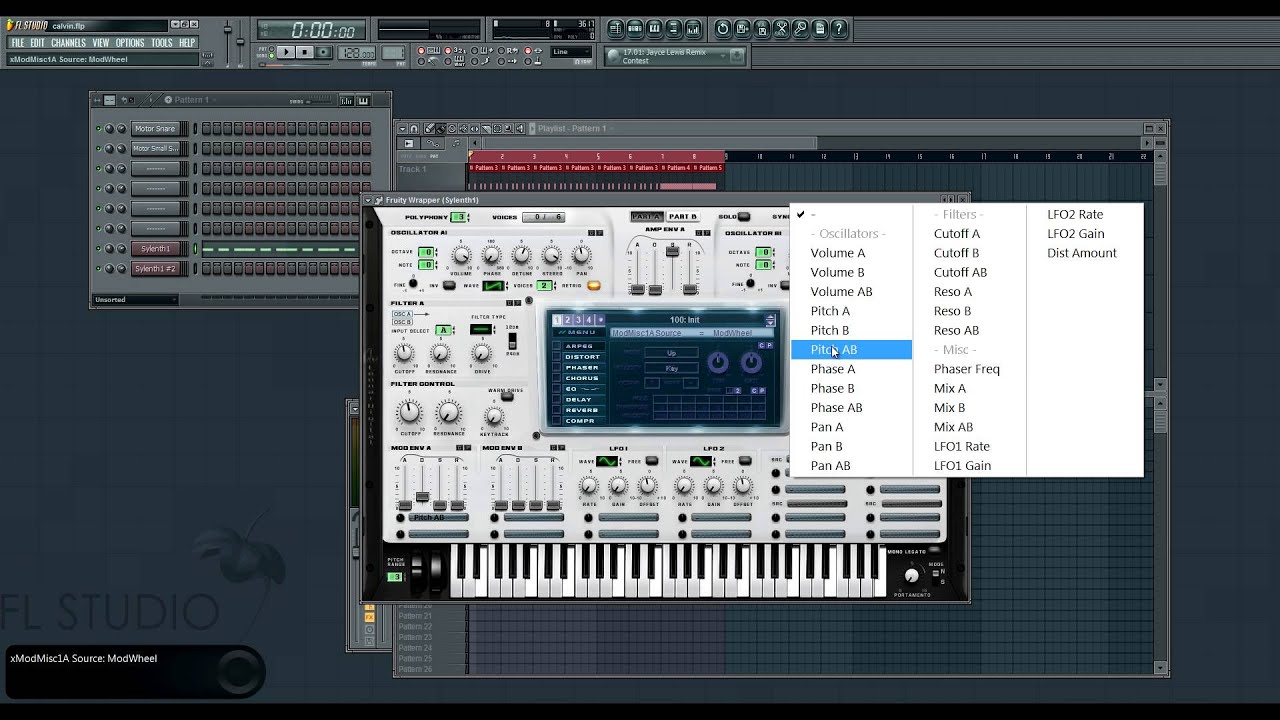Choose LFO2 Rate in the parameter list
This screenshot has width=1280, height=720.
(1075, 214)
